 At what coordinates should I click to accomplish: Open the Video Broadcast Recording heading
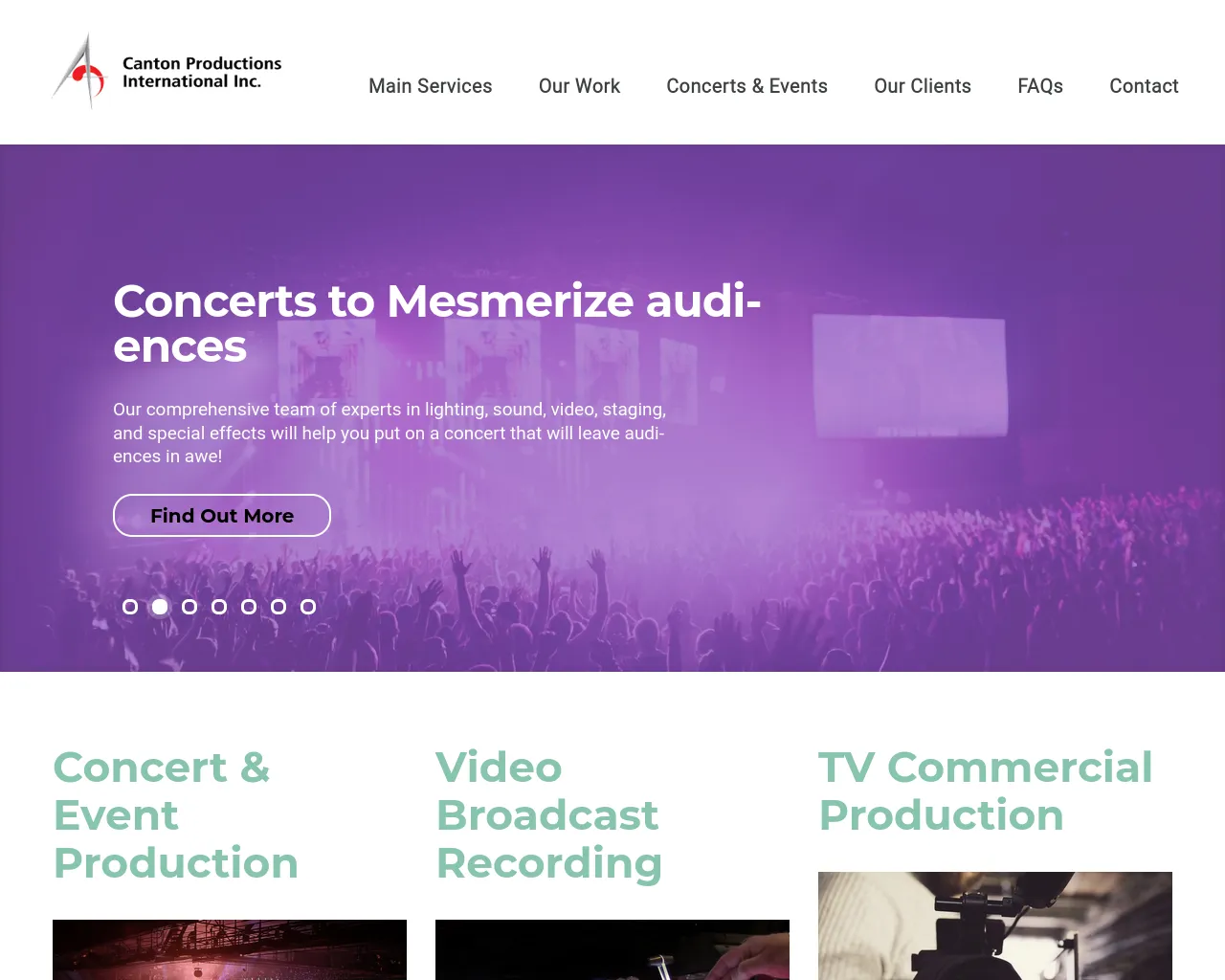coord(549,814)
